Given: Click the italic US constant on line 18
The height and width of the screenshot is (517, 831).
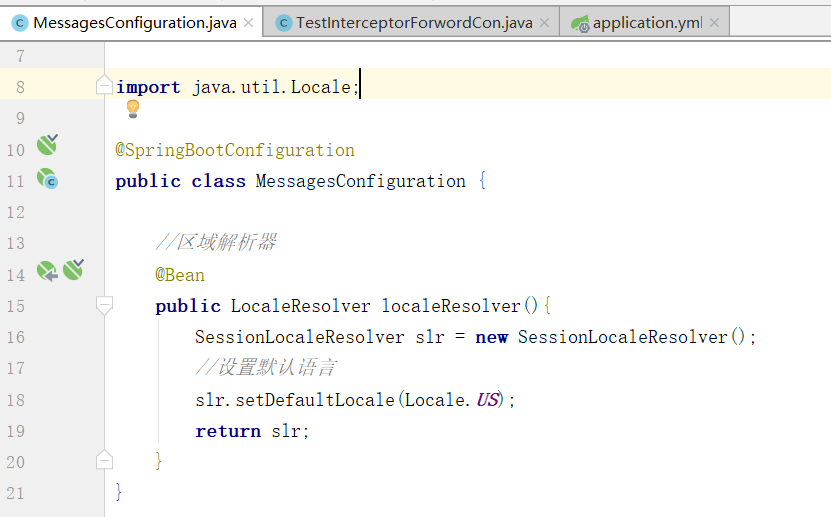Looking at the screenshot, I should [x=488, y=400].
